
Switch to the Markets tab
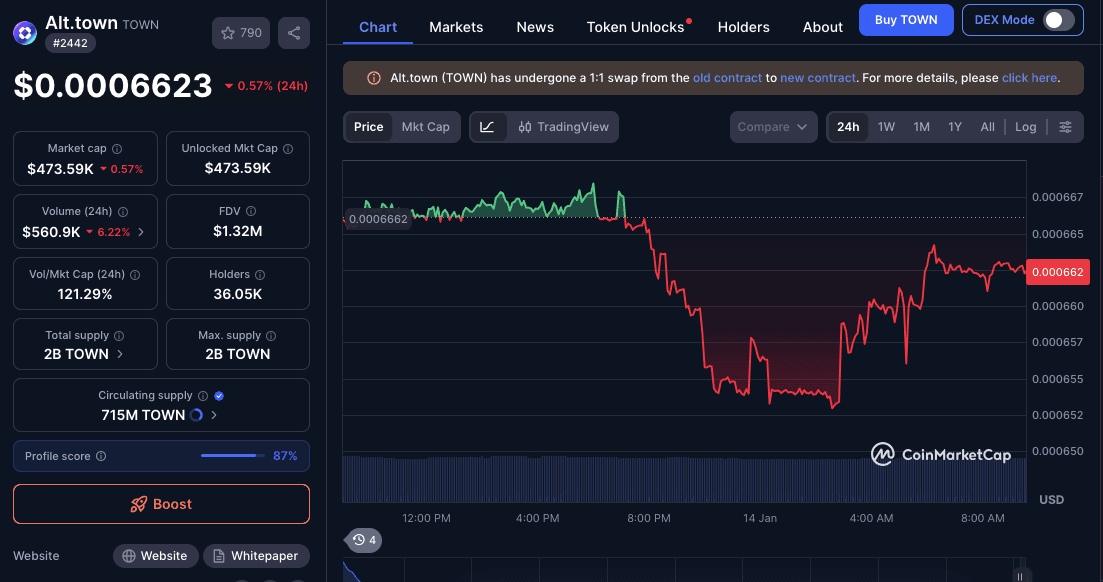[456, 27]
